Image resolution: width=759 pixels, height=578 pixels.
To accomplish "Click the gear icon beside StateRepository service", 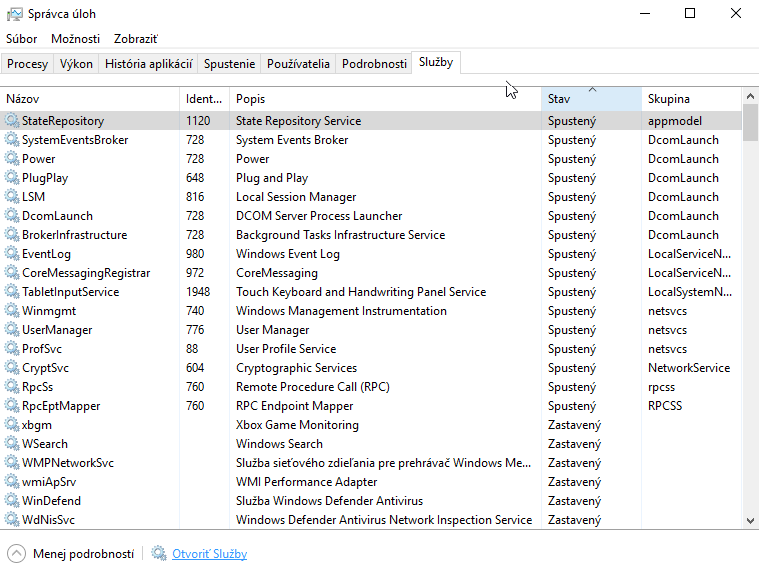I will [x=12, y=121].
